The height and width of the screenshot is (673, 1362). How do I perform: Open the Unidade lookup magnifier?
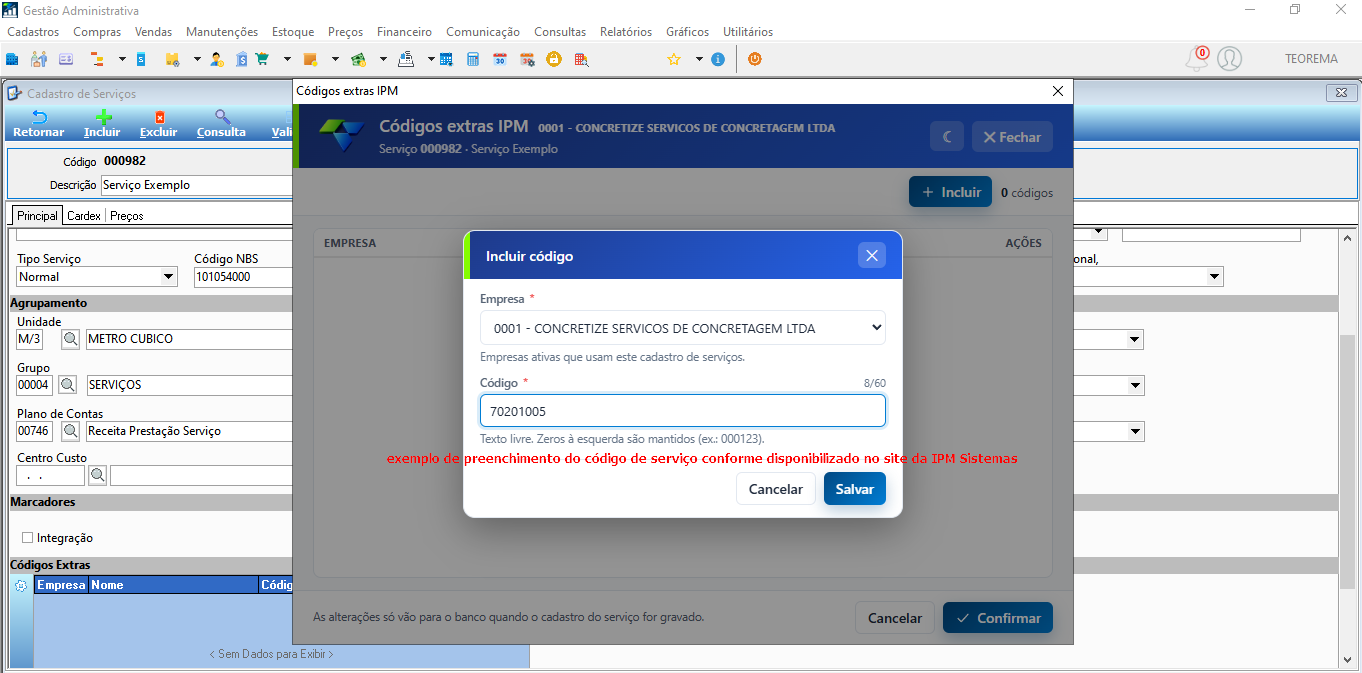pos(70,339)
